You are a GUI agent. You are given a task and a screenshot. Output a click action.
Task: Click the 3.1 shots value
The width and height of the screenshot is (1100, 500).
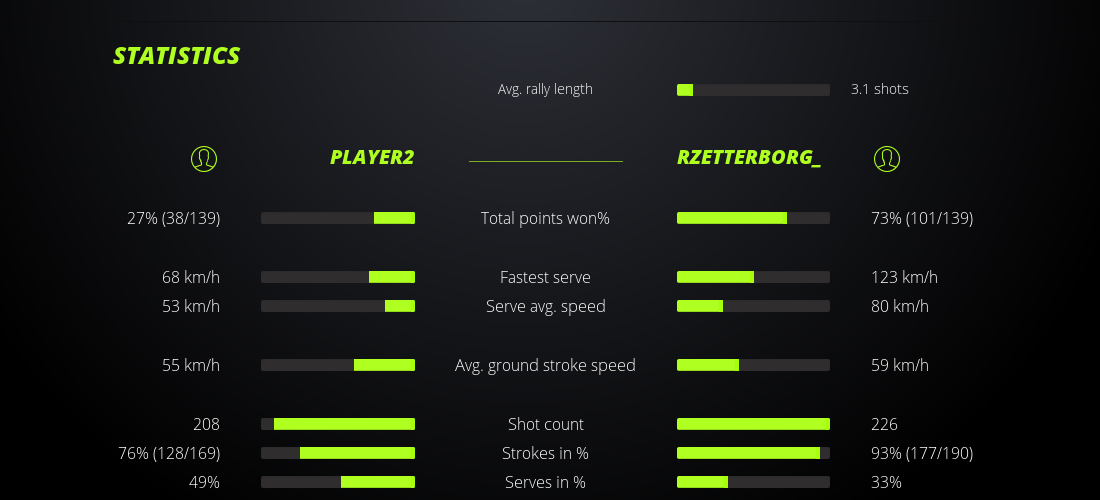coord(879,89)
